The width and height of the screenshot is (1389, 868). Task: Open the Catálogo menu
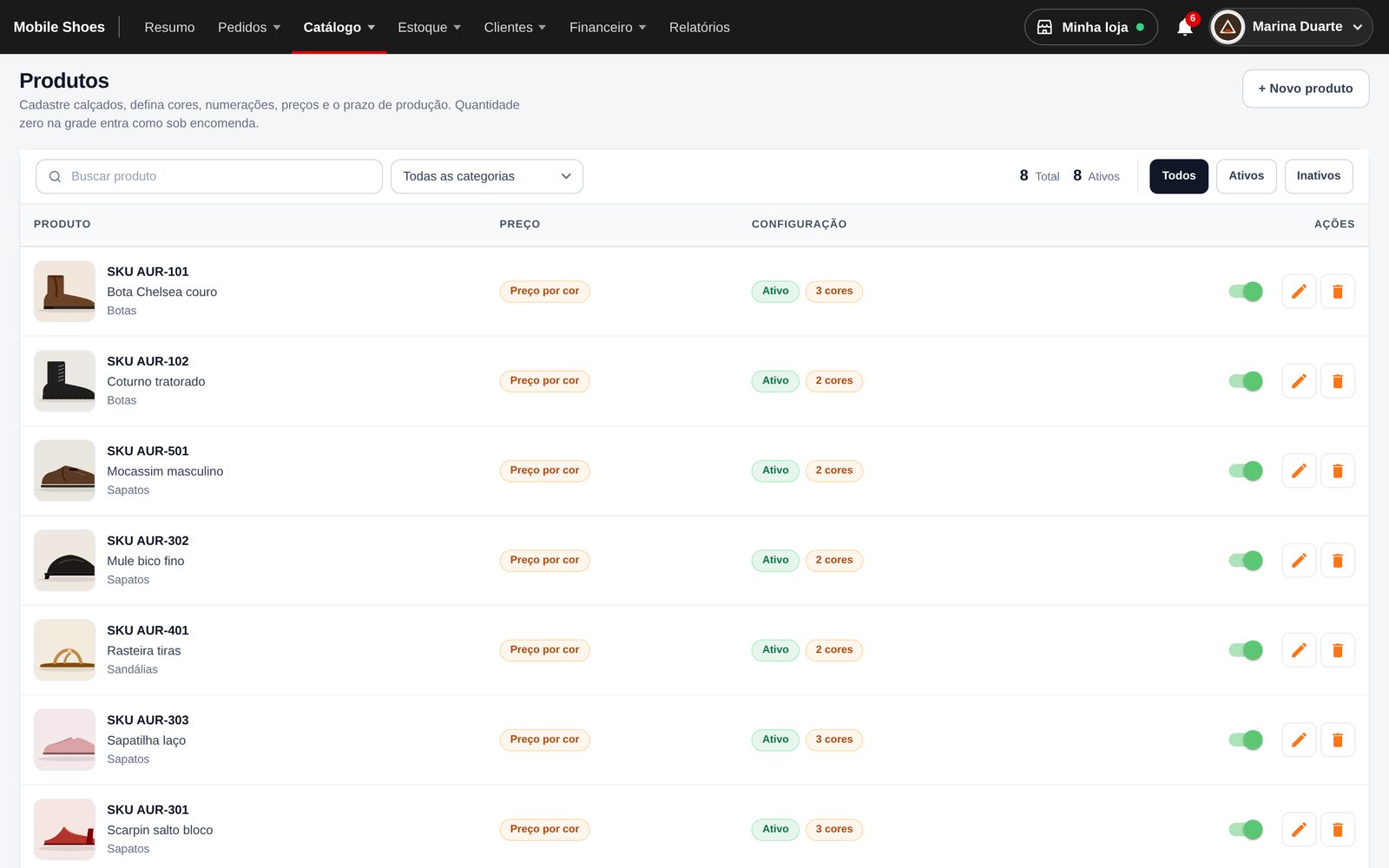click(339, 27)
